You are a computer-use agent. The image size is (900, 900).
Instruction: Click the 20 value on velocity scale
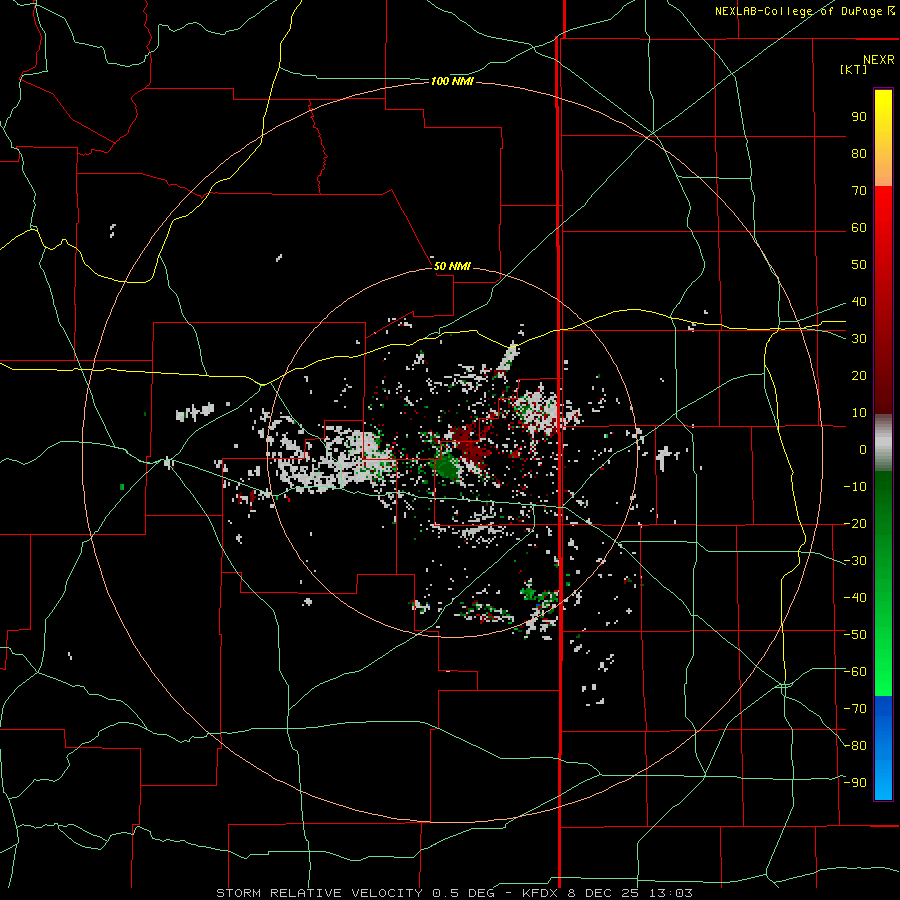[x=859, y=376]
